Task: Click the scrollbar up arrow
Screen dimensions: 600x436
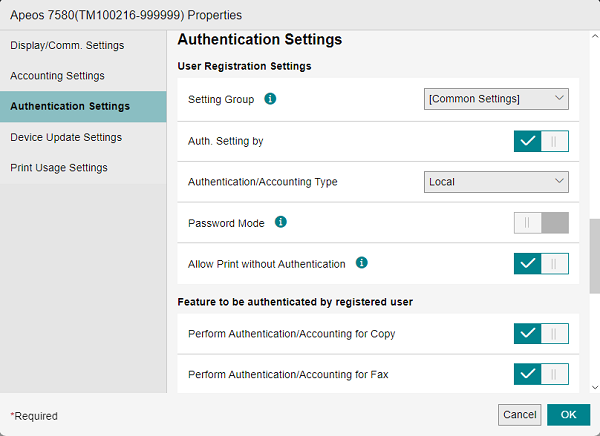Action: point(595,36)
